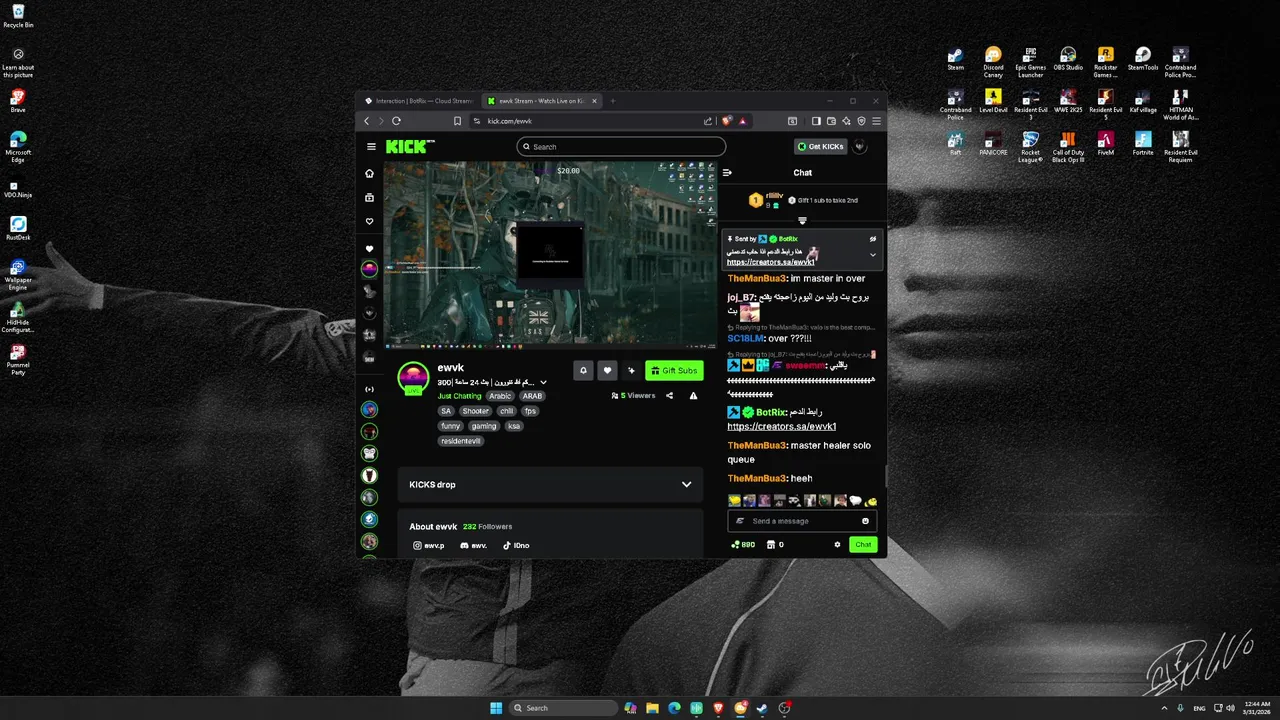This screenshot has height=720, width=1280.
Task: Open a new browser tab
Action: click(613, 101)
